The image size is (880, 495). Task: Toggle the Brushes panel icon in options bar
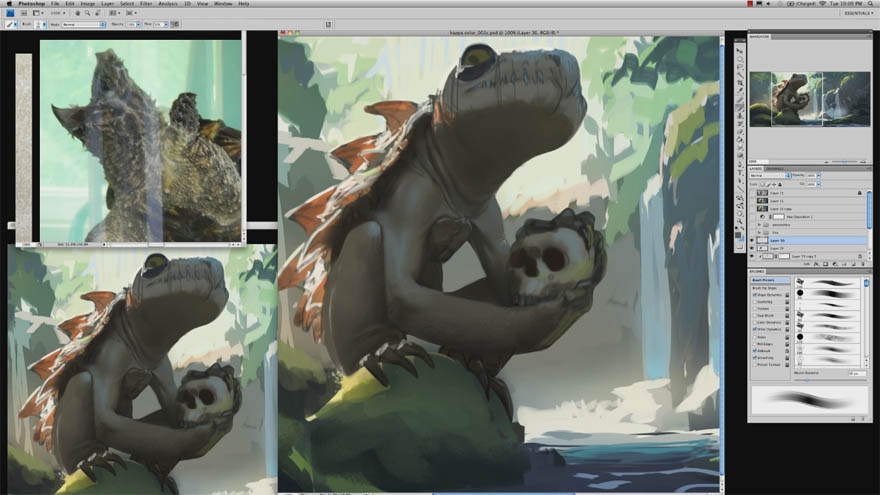tap(328, 25)
